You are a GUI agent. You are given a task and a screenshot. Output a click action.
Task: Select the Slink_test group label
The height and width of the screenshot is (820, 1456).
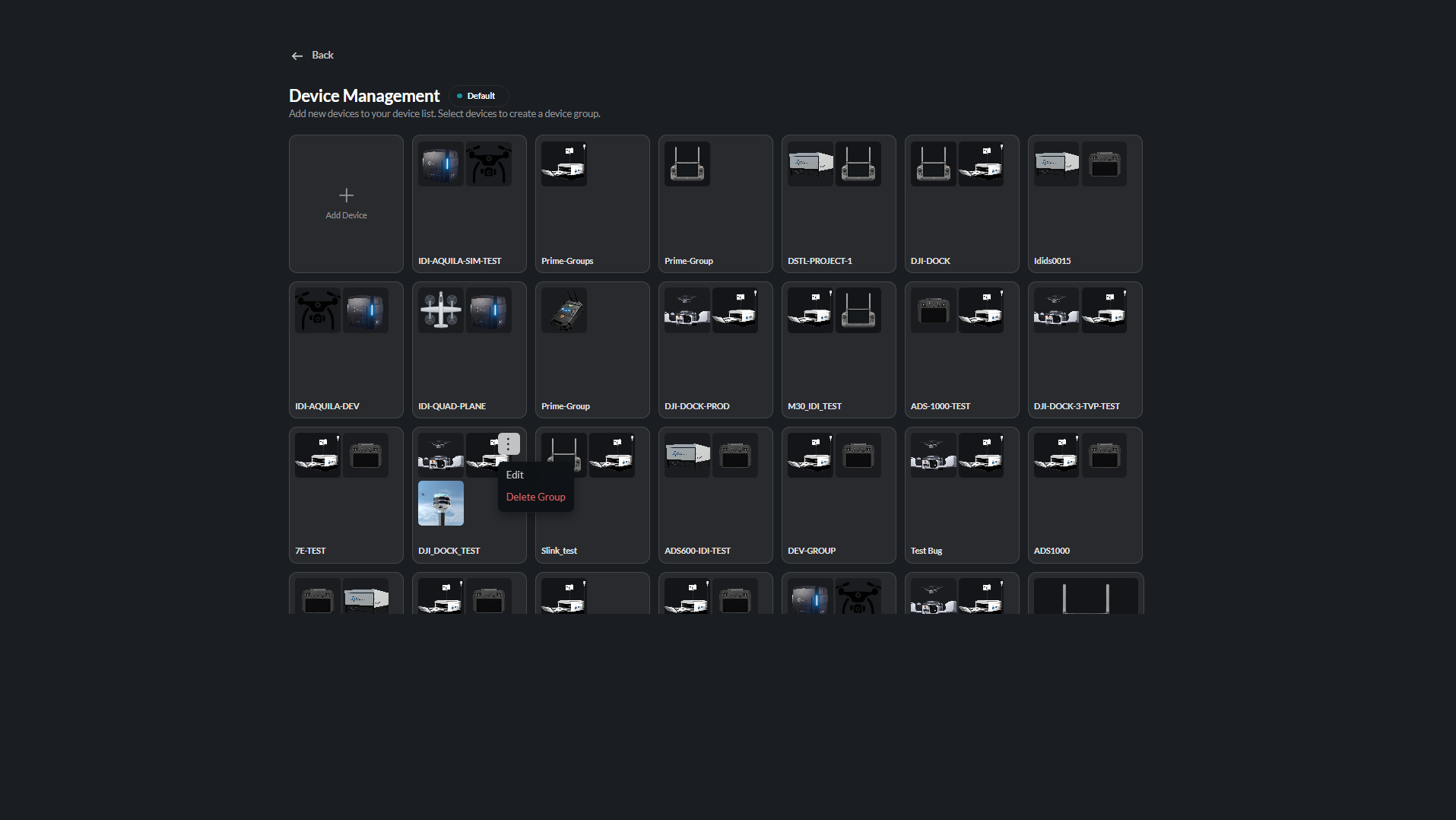(x=559, y=551)
